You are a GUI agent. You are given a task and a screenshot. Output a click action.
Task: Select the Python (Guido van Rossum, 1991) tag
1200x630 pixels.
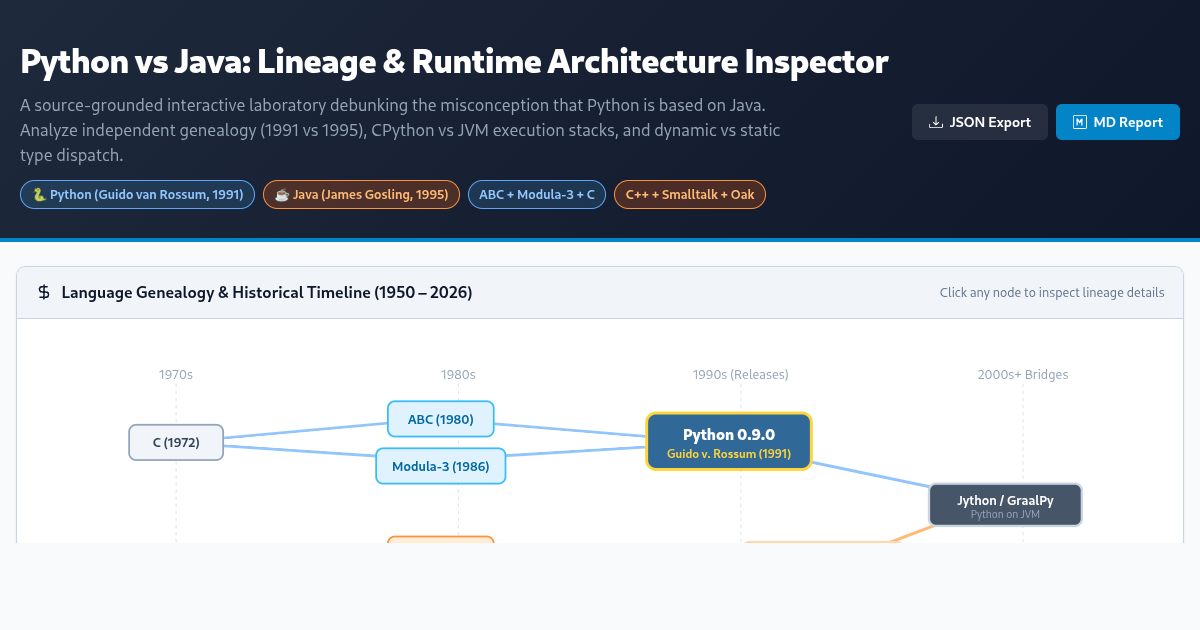137,194
